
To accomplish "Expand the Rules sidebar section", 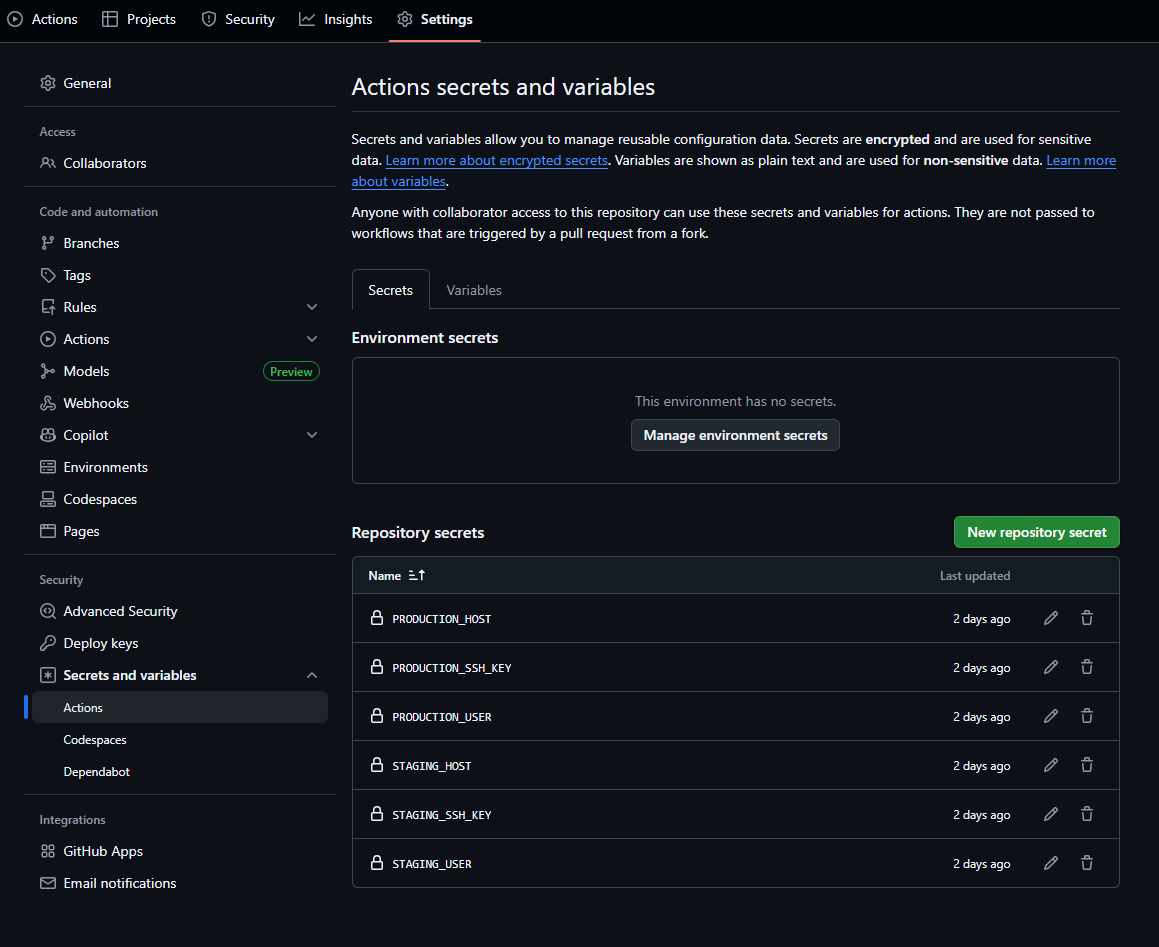I will pyautogui.click(x=311, y=306).
